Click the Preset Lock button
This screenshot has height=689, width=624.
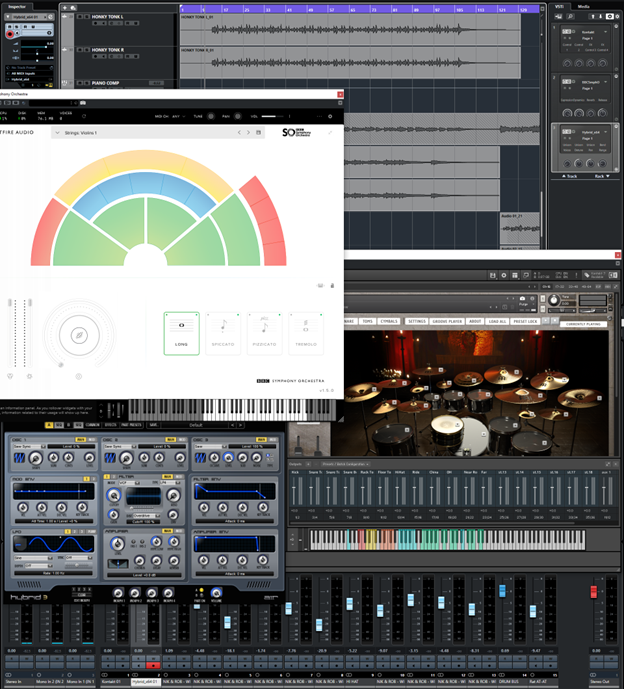[525, 321]
